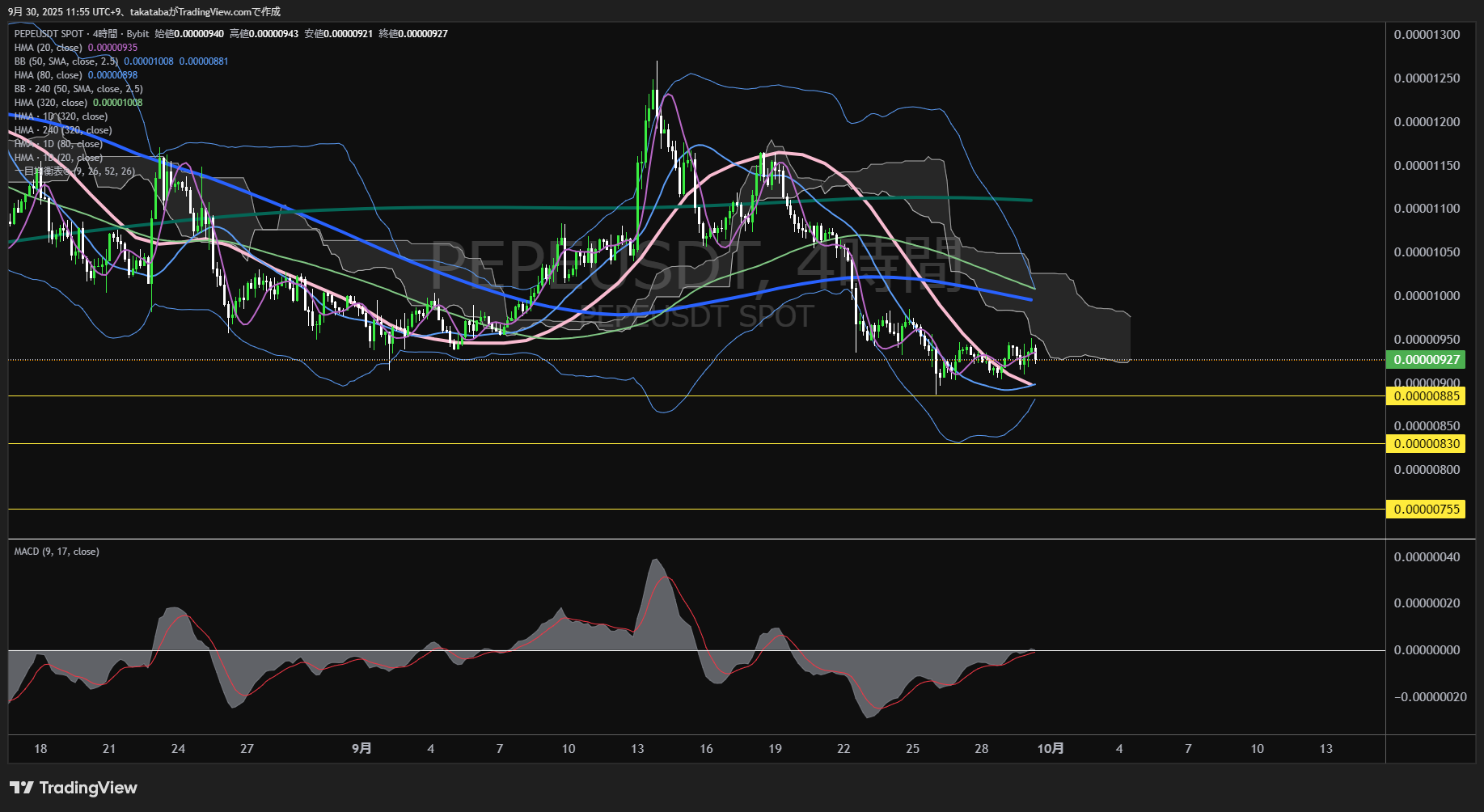Select the BB (50, SMA, close, 2.5) legend
1484x812 pixels.
66,61
